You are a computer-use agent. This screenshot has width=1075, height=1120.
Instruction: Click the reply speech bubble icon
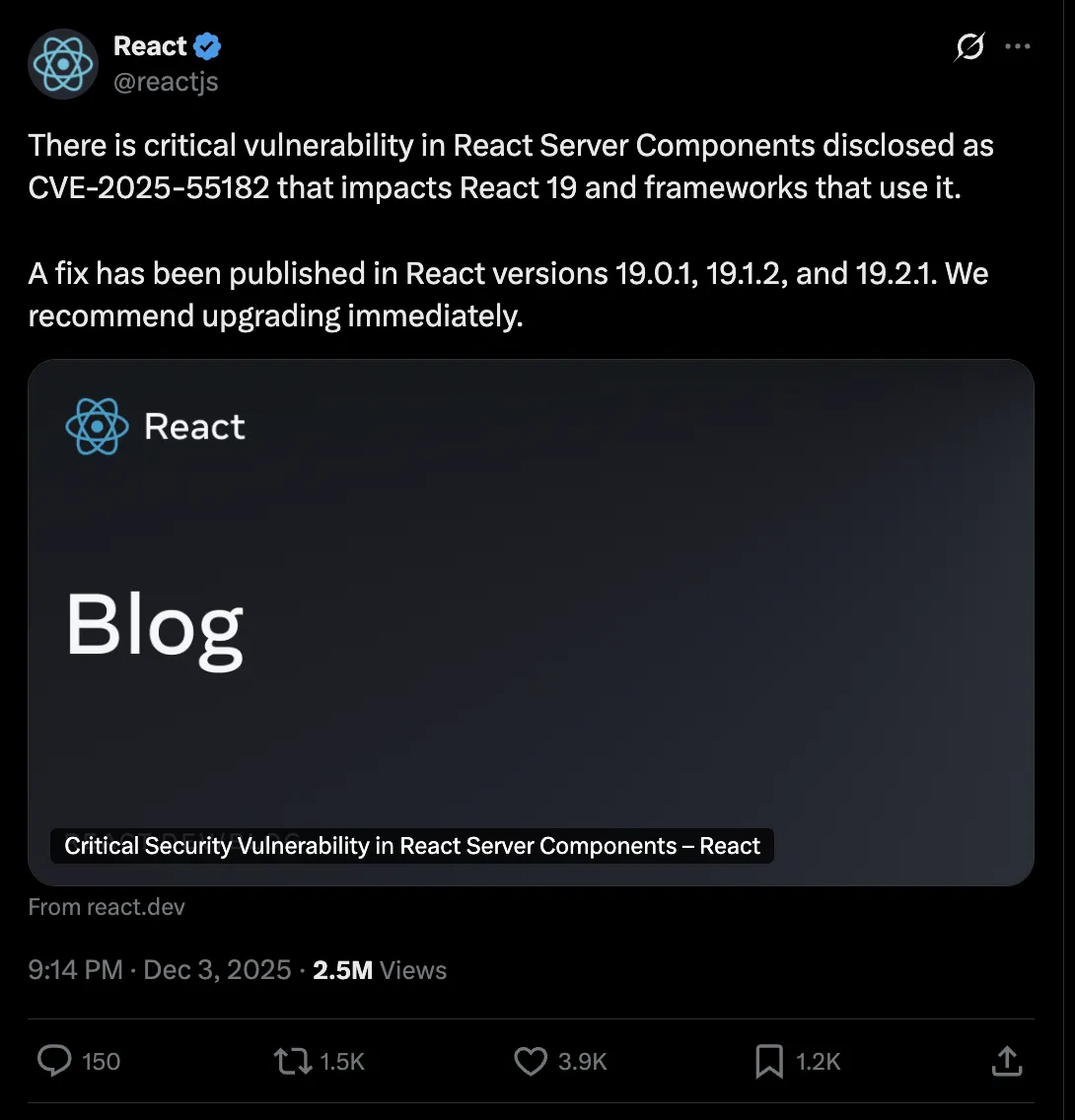pyautogui.click(x=54, y=1061)
